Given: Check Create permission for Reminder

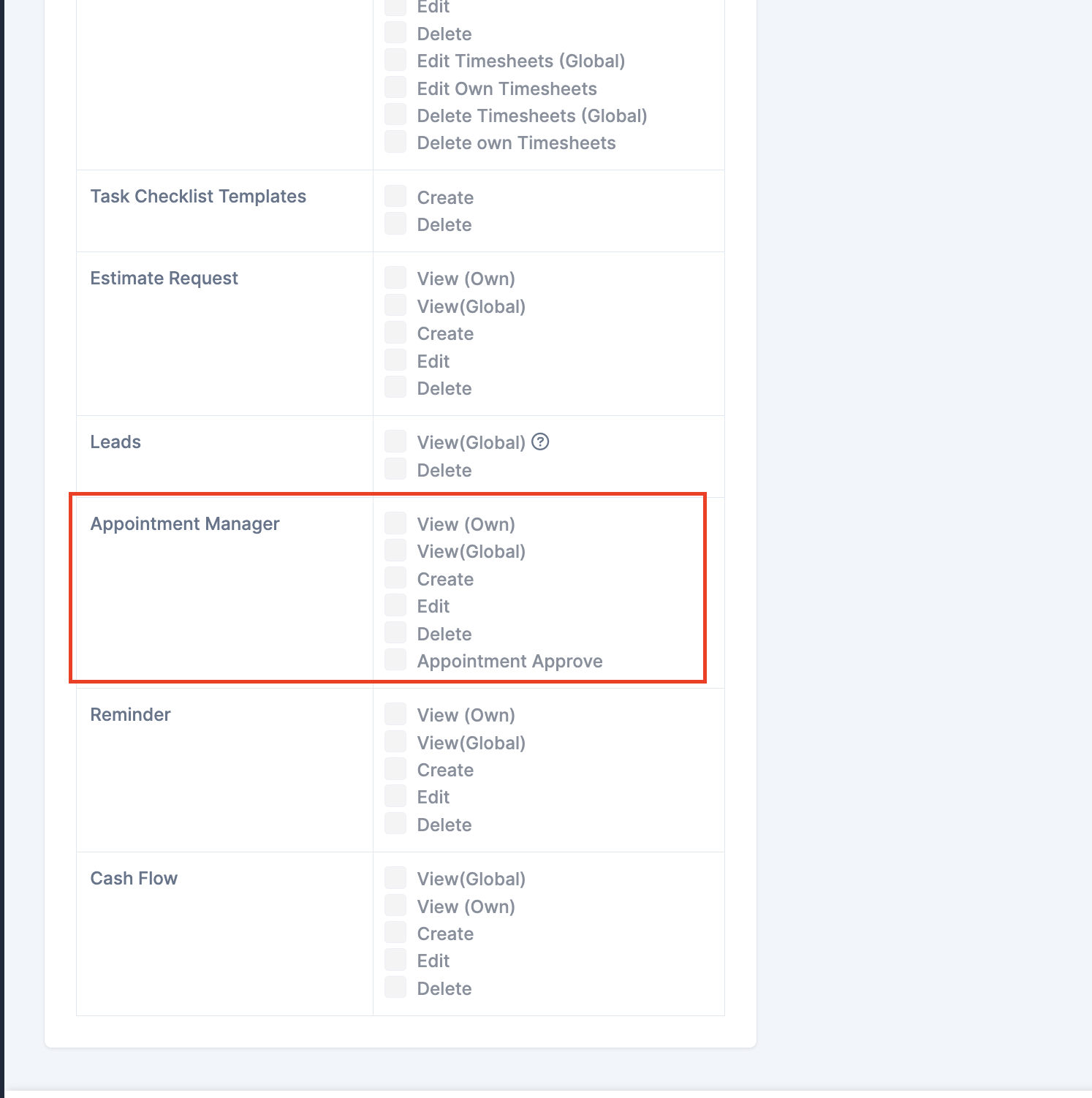Looking at the screenshot, I should (x=395, y=768).
